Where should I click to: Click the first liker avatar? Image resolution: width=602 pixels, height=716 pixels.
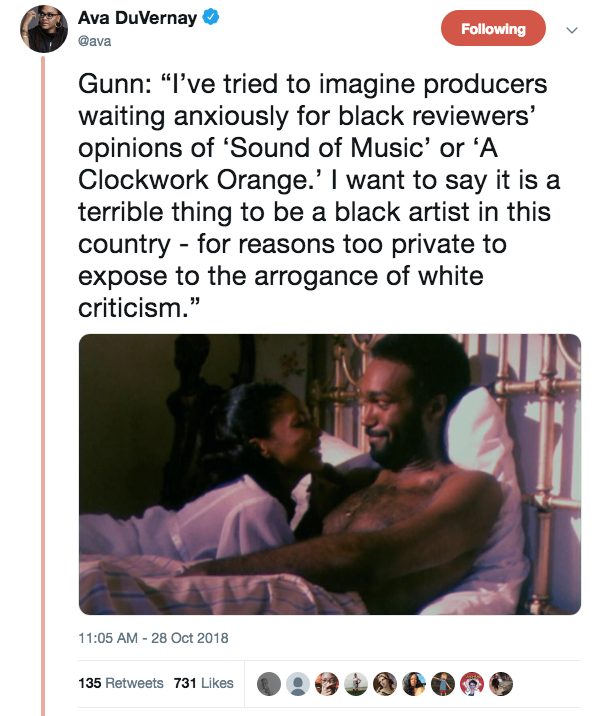coord(268,683)
